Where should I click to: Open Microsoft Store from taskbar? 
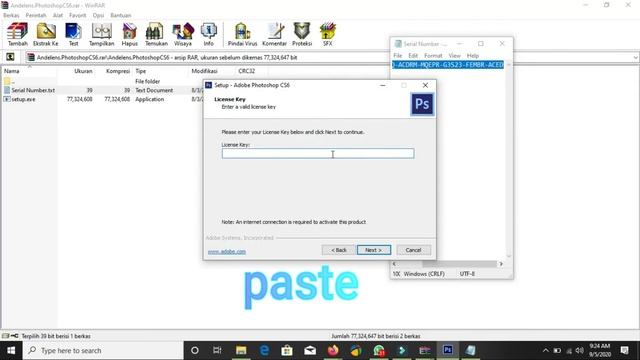pos(287,350)
